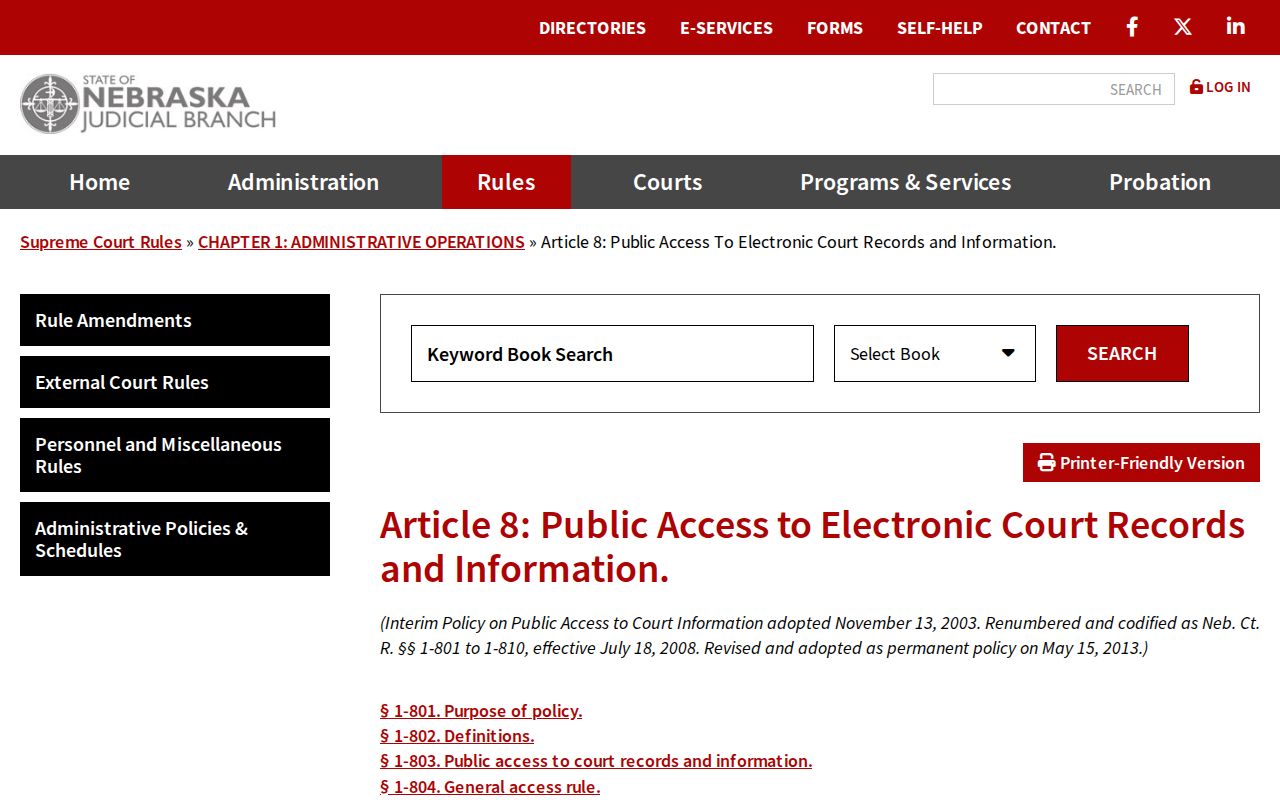Open the Administration tab
This screenshot has height=800, width=1280.
click(303, 182)
